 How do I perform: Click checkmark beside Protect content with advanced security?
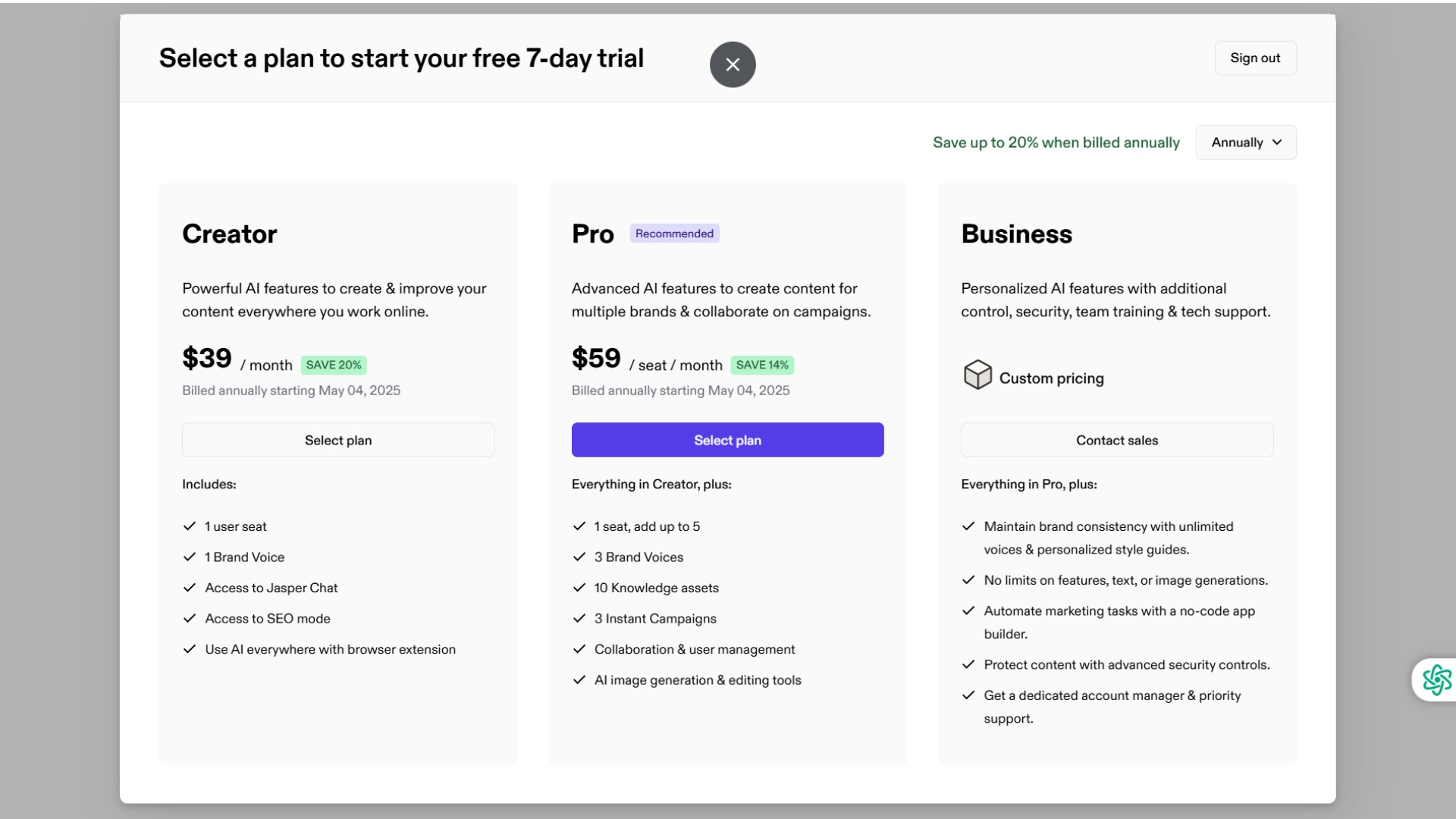point(968,664)
